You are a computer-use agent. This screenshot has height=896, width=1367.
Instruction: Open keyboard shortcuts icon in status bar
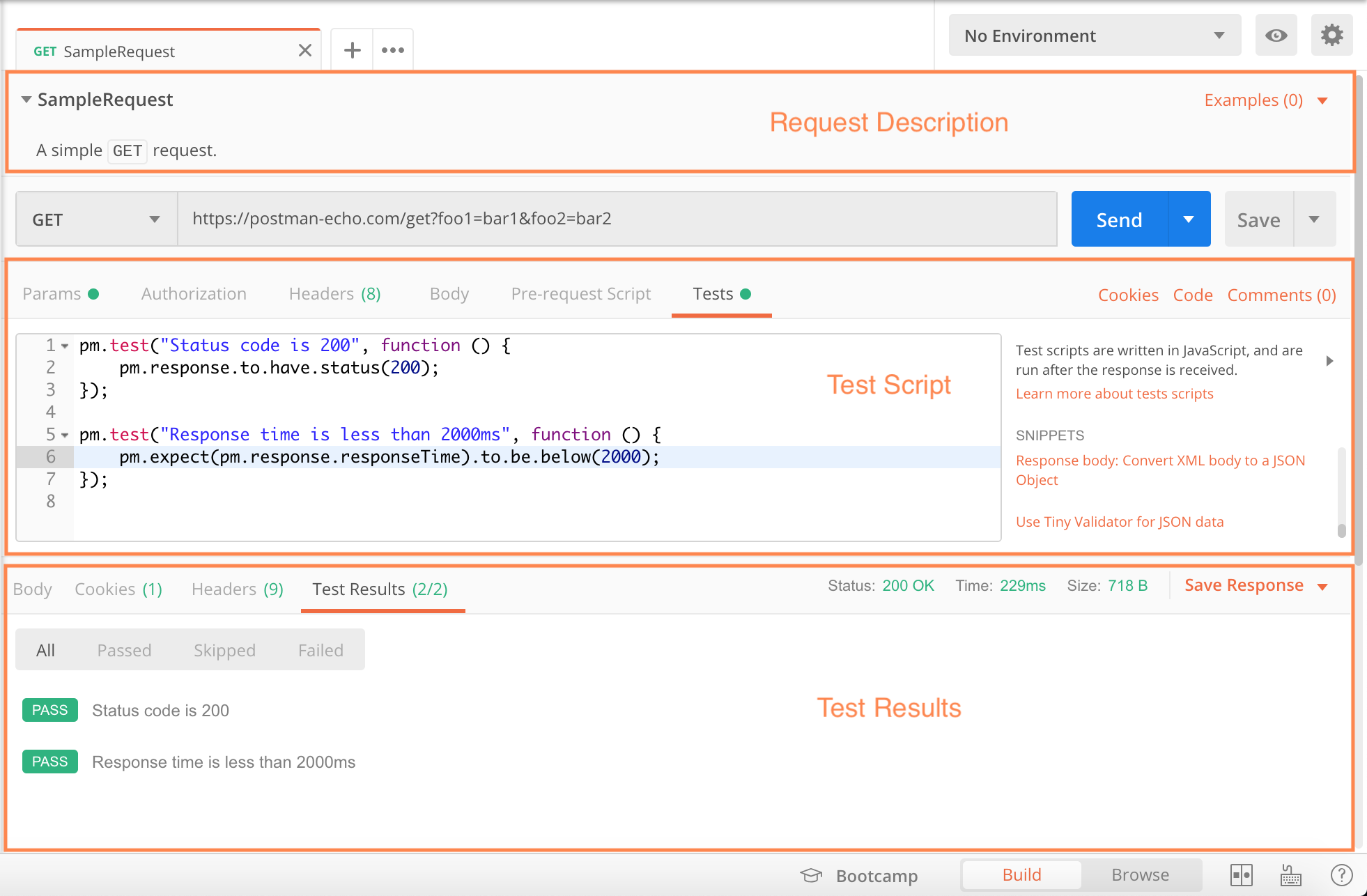click(1291, 875)
